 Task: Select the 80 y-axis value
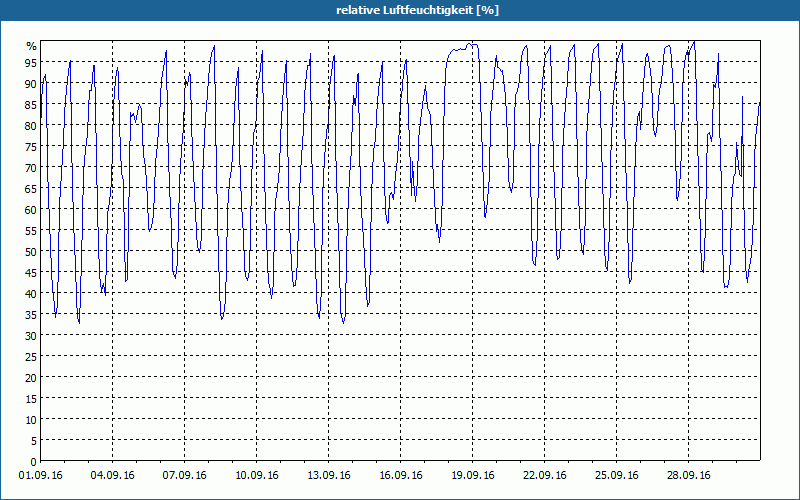point(31,126)
